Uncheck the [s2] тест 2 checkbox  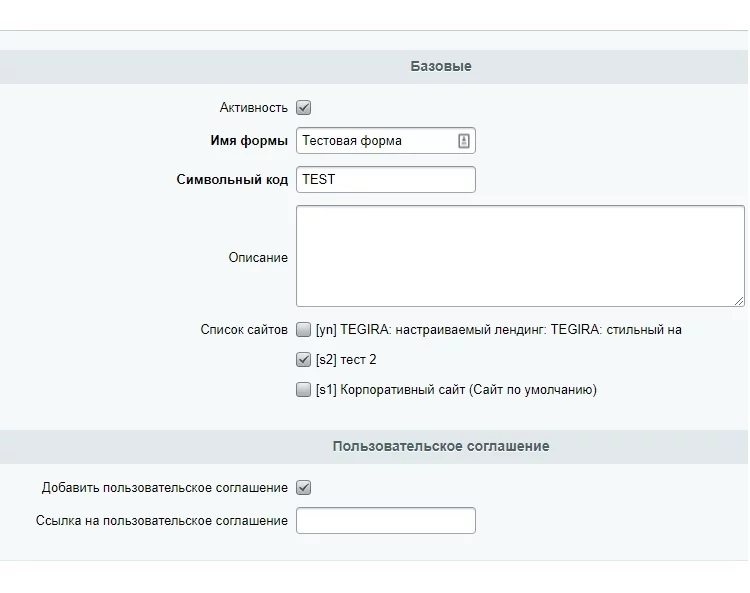pyautogui.click(x=304, y=360)
